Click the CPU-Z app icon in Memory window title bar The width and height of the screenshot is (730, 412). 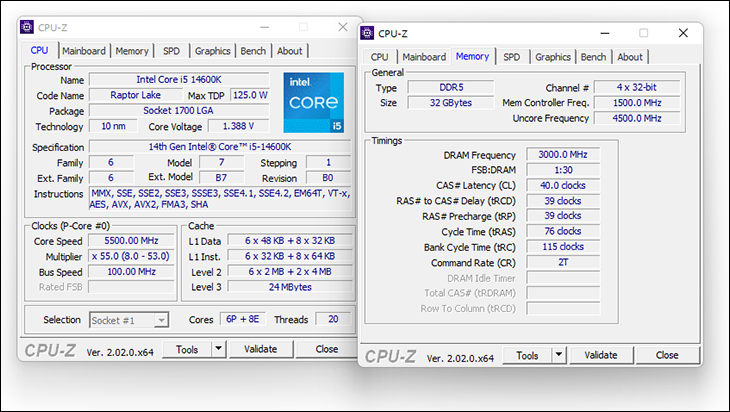(367, 33)
